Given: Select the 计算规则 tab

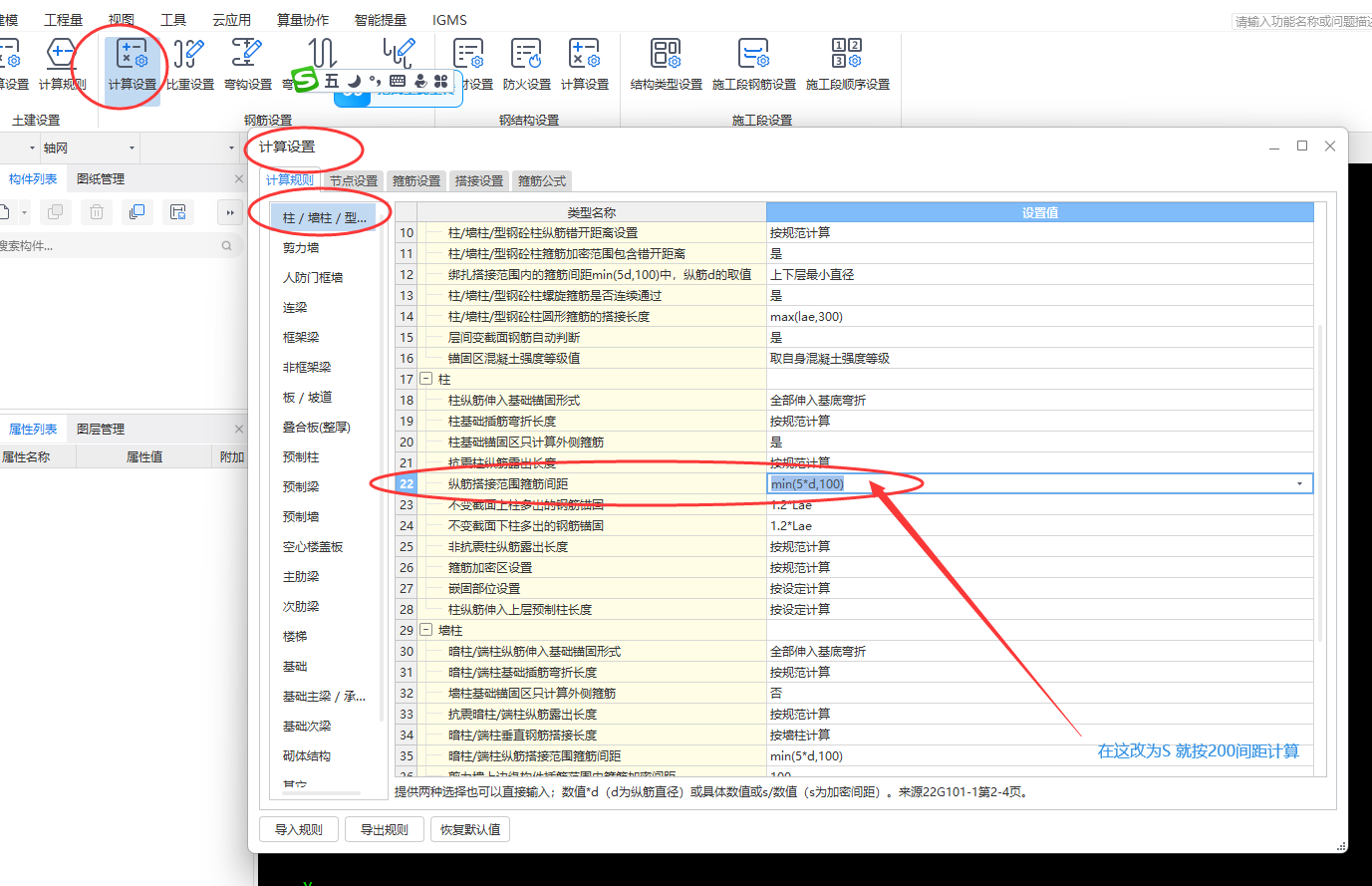Looking at the screenshot, I should click(x=290, y=179).
